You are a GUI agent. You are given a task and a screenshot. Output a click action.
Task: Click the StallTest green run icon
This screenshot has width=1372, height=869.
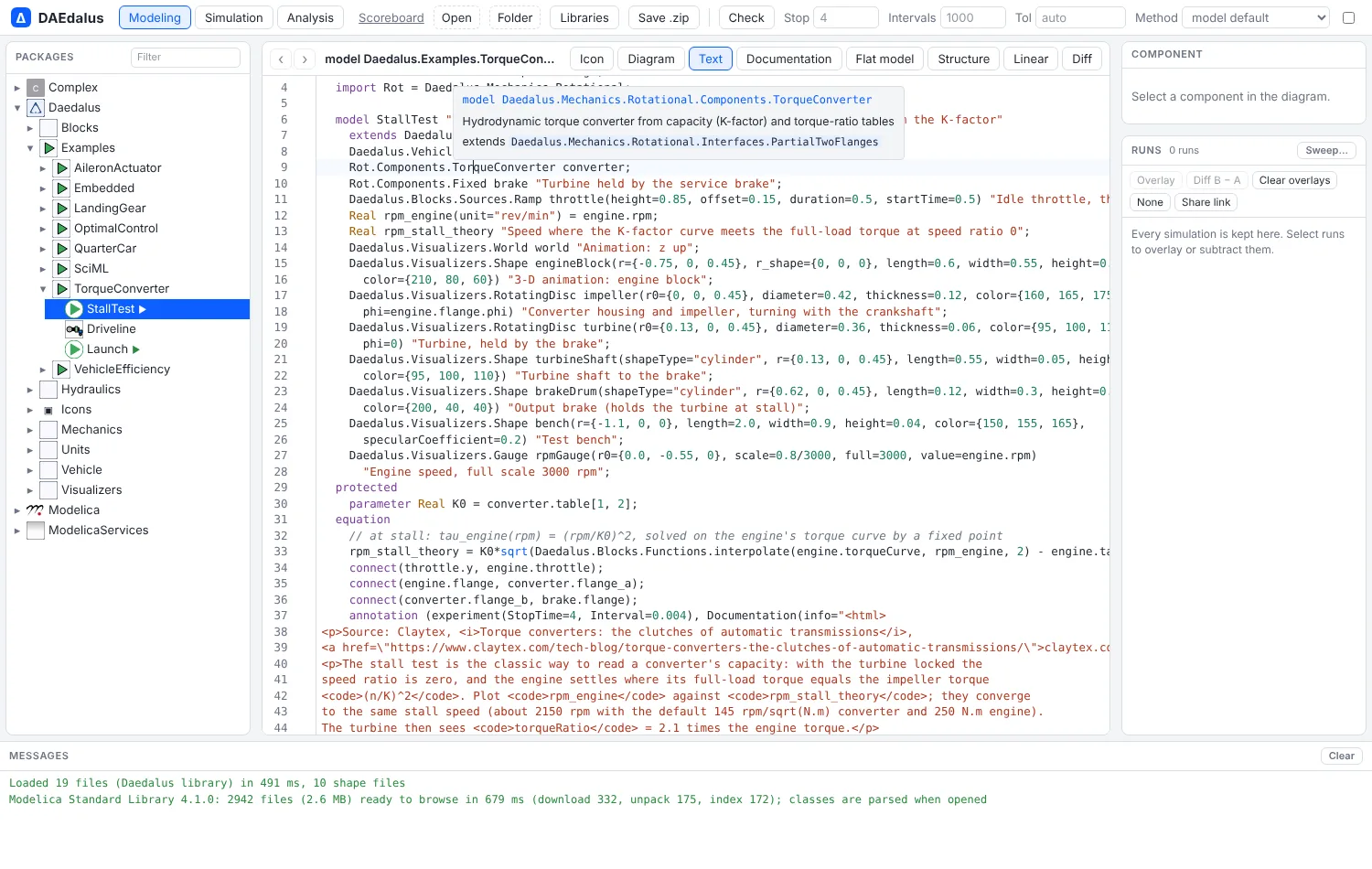click(x=74, y=309)
